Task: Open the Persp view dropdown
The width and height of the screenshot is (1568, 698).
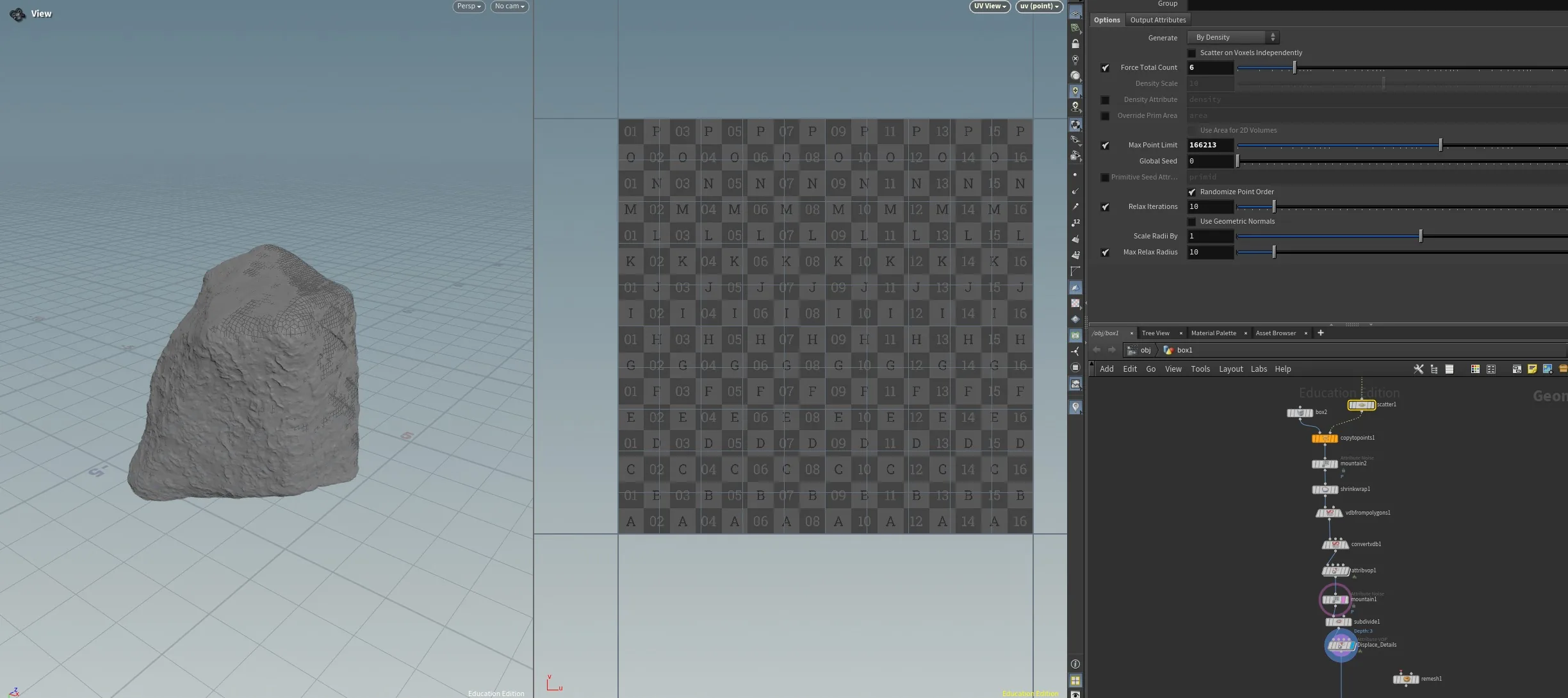Action: (469, 6)
